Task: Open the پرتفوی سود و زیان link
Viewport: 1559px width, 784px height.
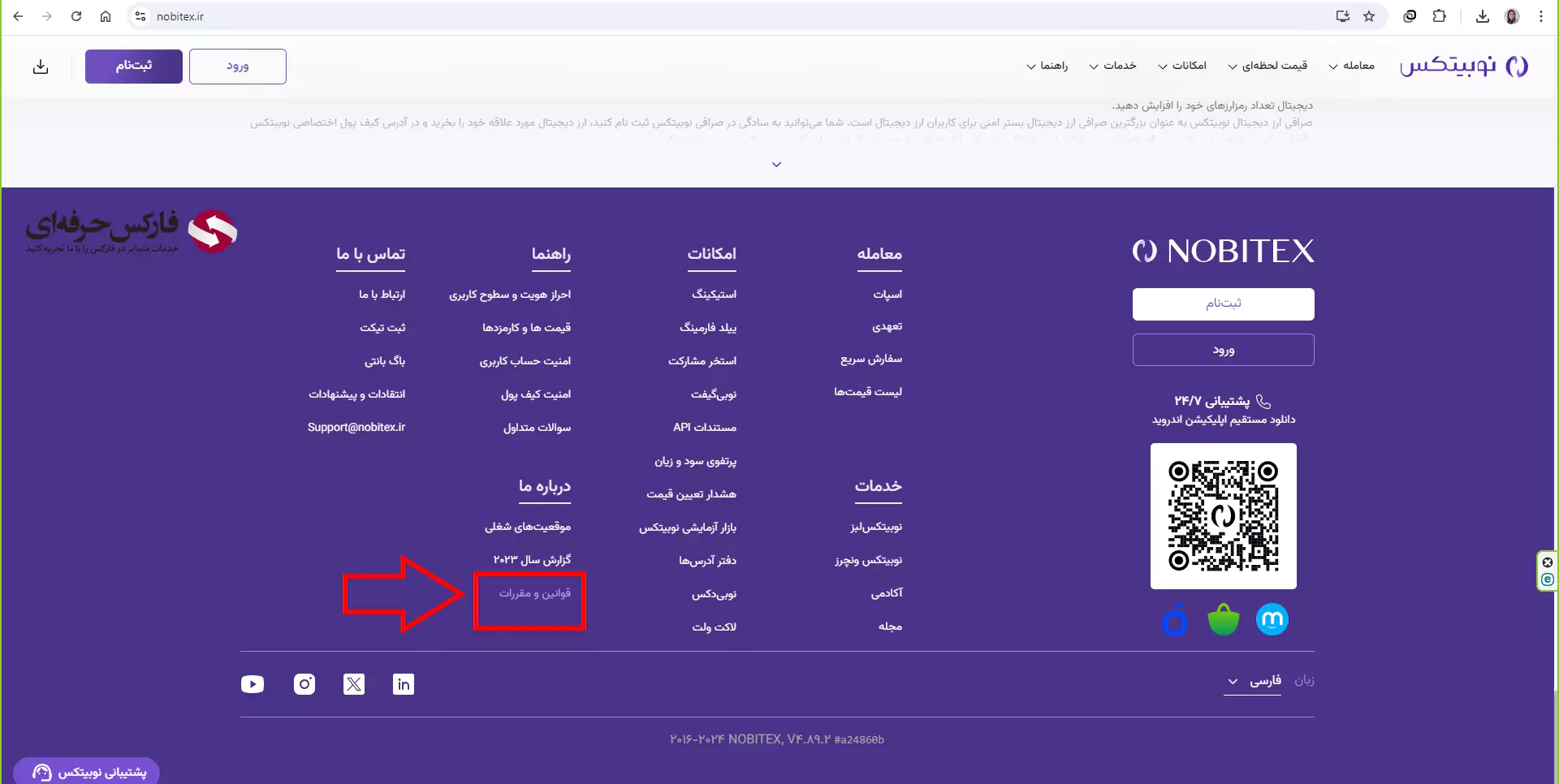Action: coord(696,461)
